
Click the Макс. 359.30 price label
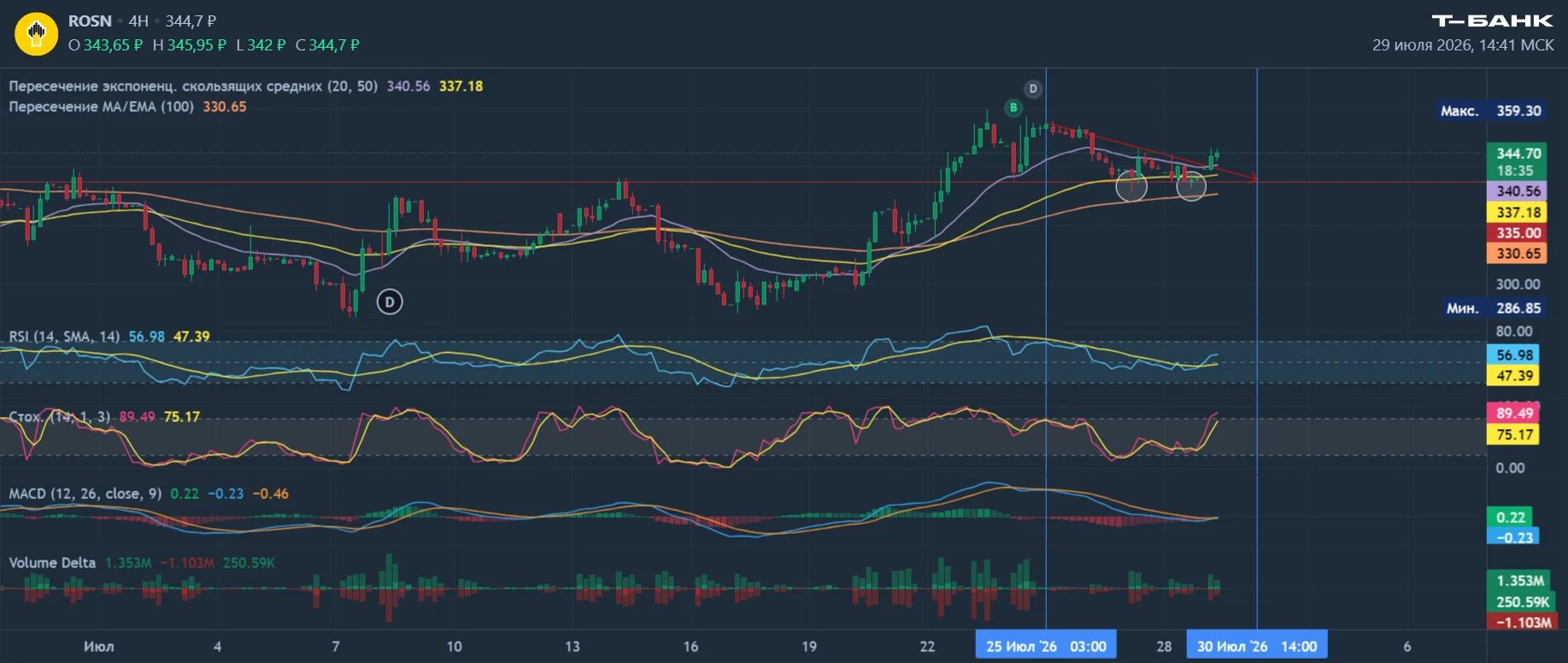coord(1492,111)
